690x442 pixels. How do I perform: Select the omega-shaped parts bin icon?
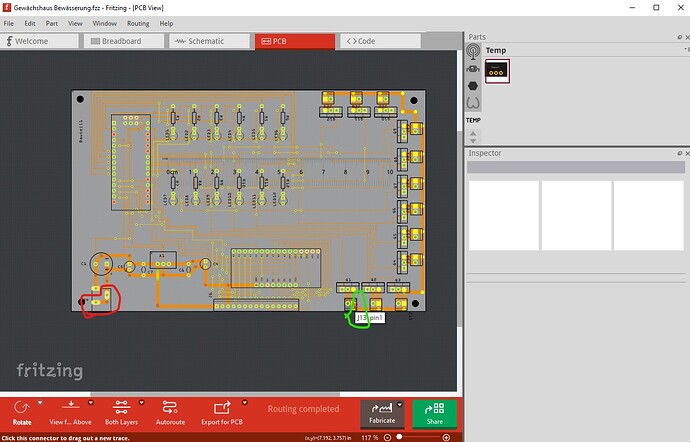pos(473,103)
